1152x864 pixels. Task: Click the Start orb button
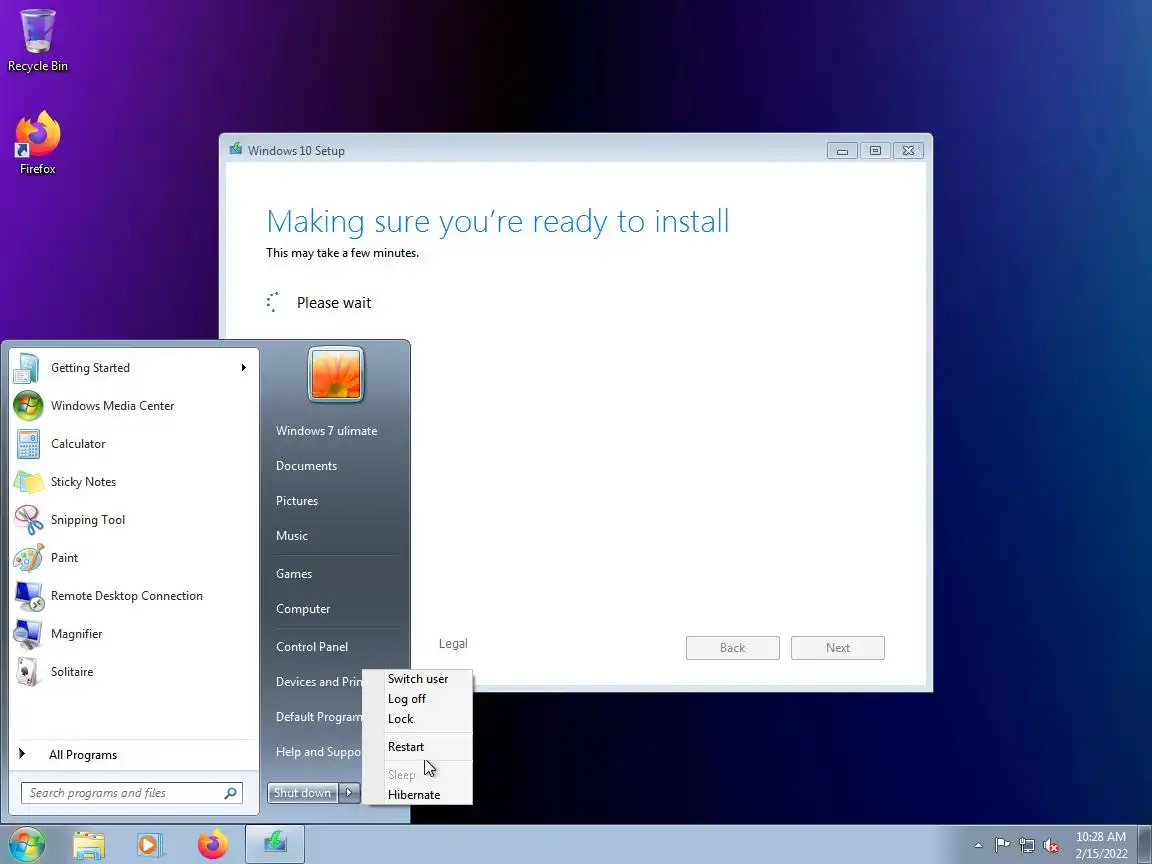[x=26, y=845]
